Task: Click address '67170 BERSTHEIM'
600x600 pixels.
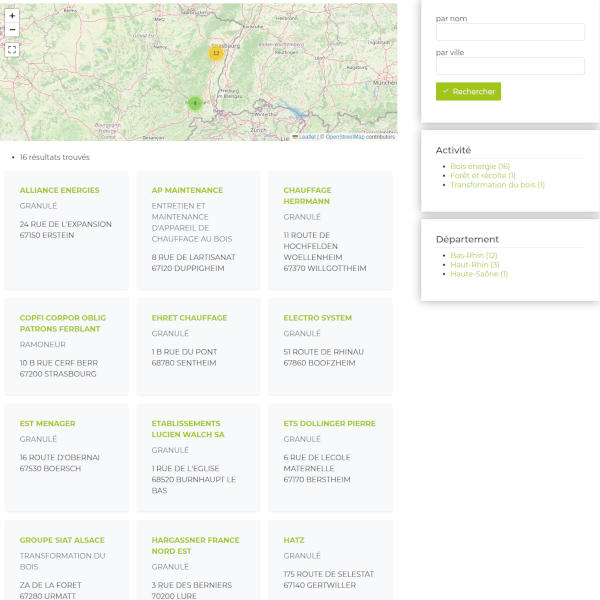Action: pos(317,479)
